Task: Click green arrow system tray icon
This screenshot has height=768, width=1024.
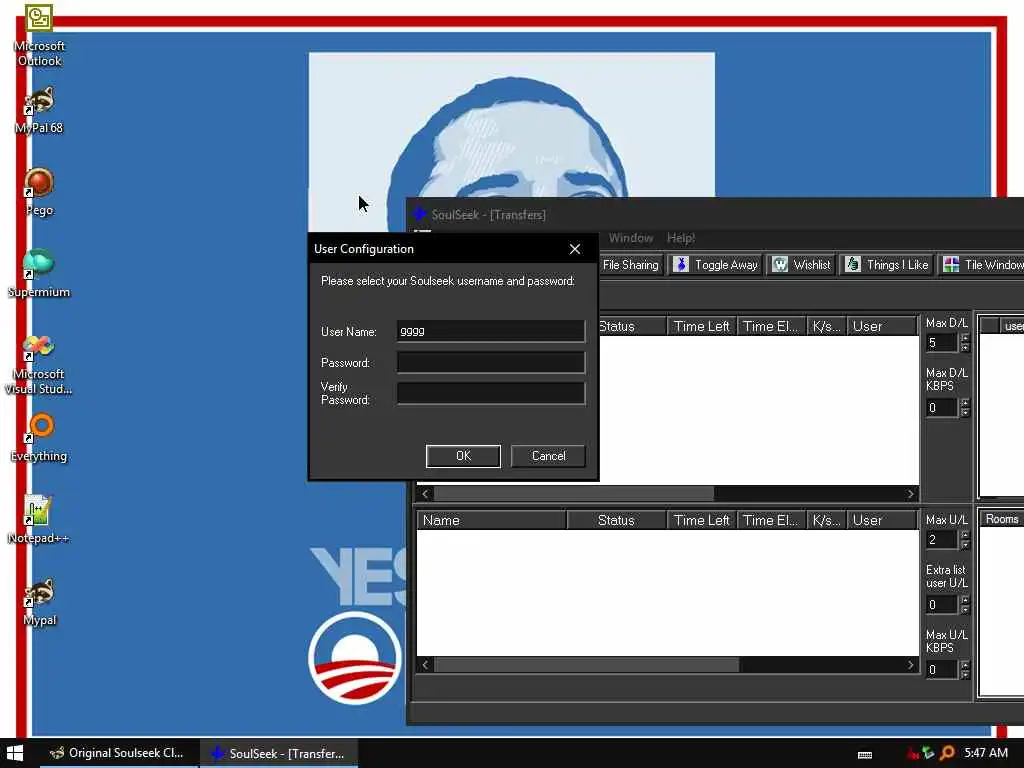Action: 928,754
